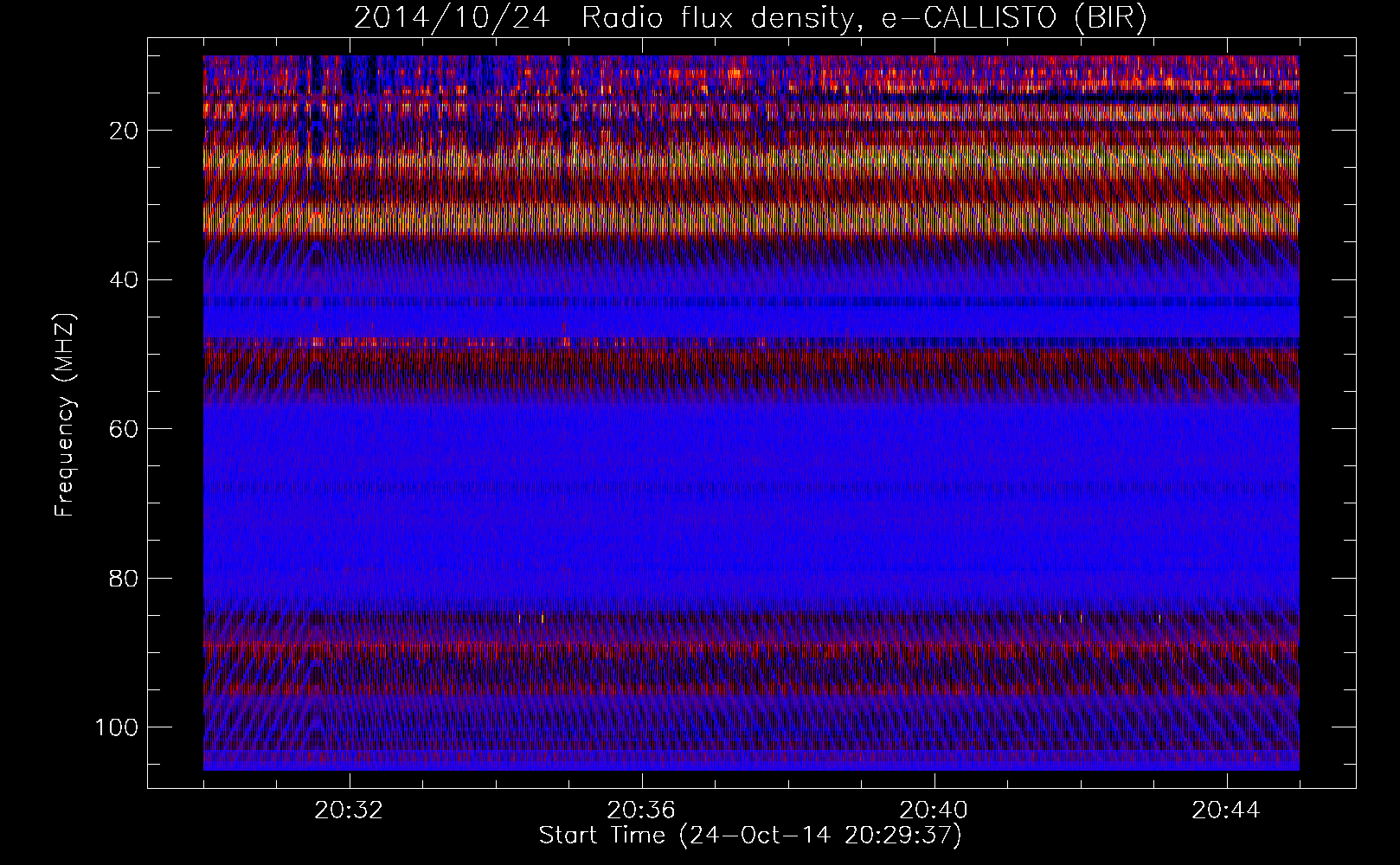Screen dimensions: 1400x865
Task: Click the '80' frequency tick label
Action: coord(123,578)
